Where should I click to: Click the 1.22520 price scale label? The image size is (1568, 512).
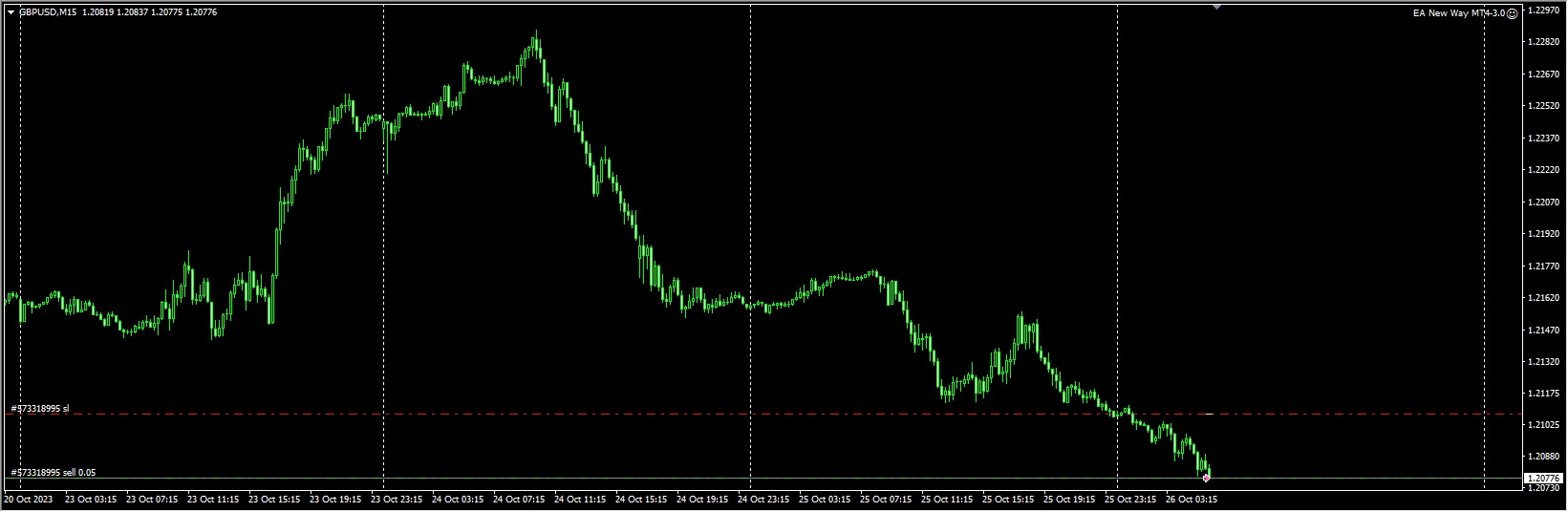1544,106
